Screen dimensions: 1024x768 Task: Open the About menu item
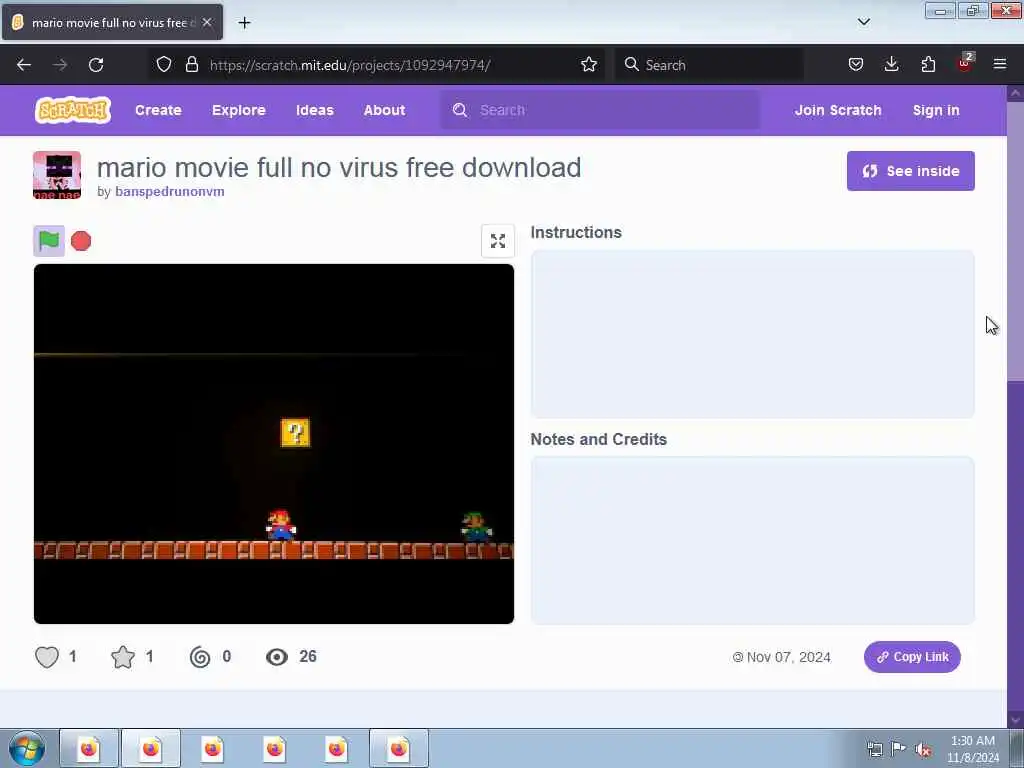pos(385,110)
